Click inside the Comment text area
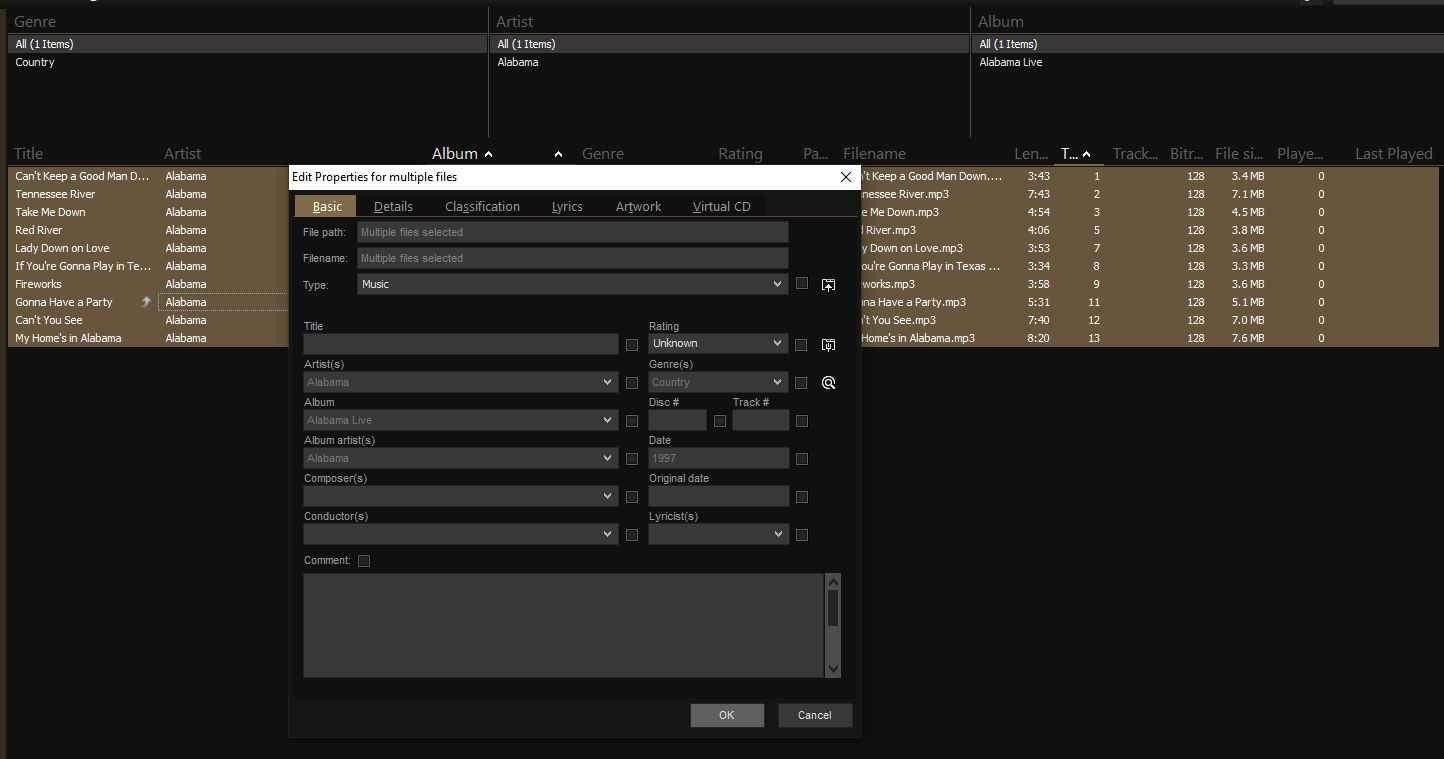 click(x=564, y=625)
